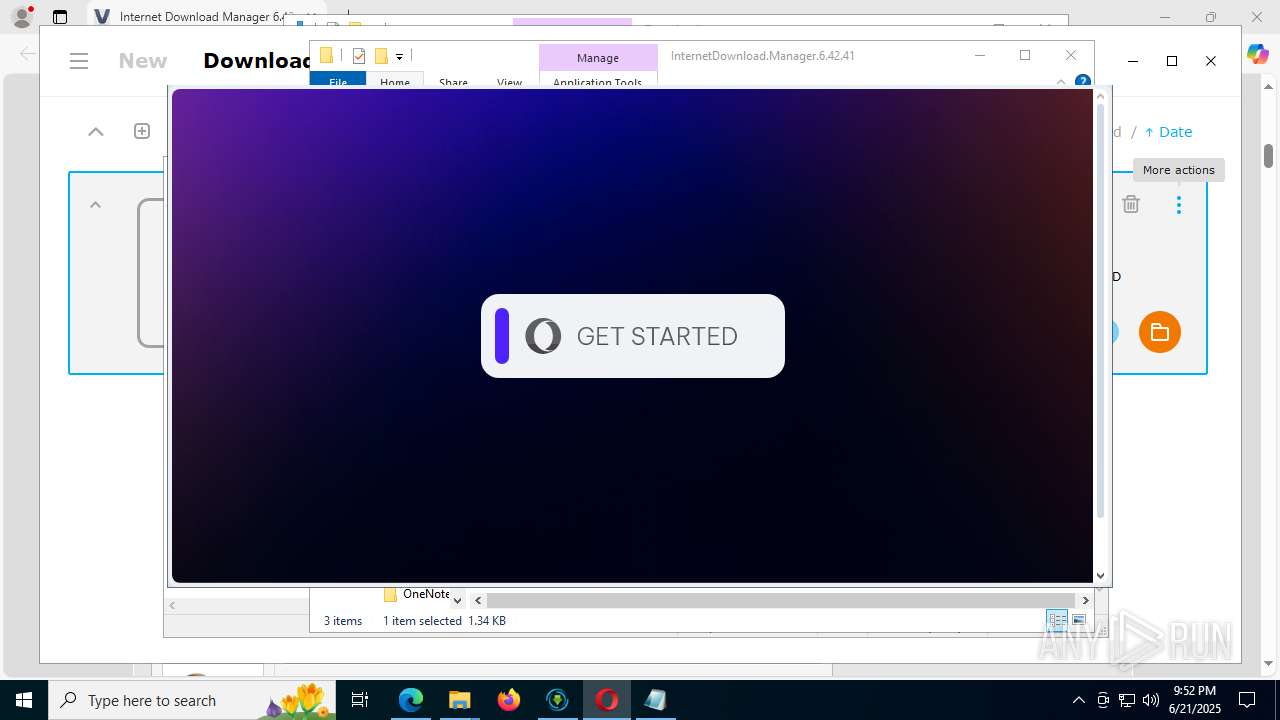This screenshot has height=720, width=1280.
Task: Click the browser page vertical scrollbar thumb
Action: [x=1268, y=155]
